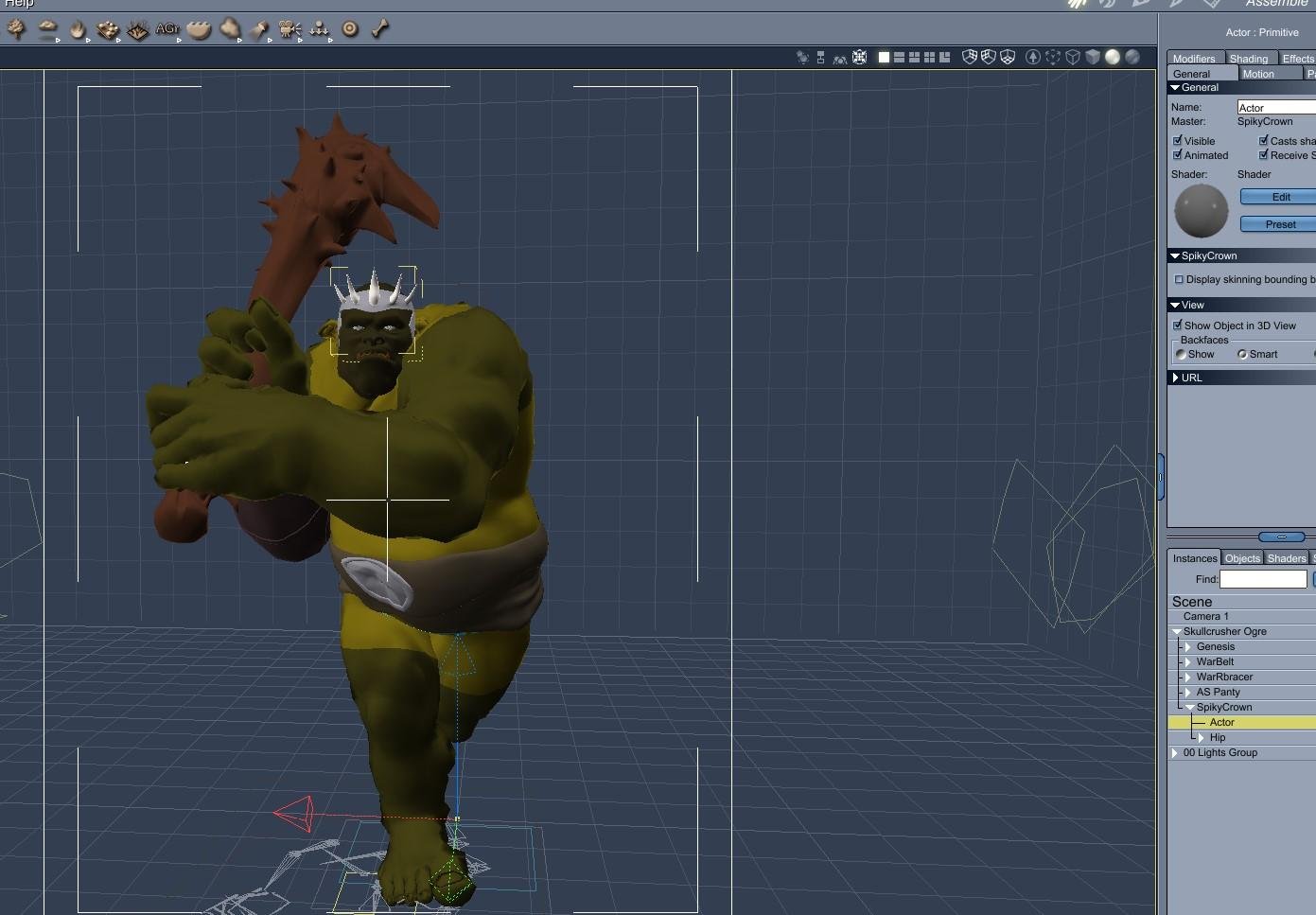Open the Modifiers tab

1195,59
